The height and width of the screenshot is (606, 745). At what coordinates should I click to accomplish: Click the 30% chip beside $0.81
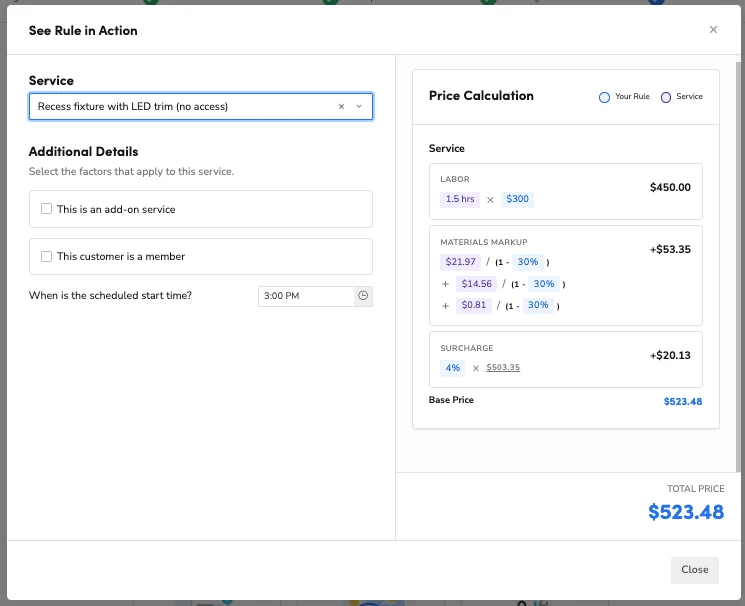(538, 305)
